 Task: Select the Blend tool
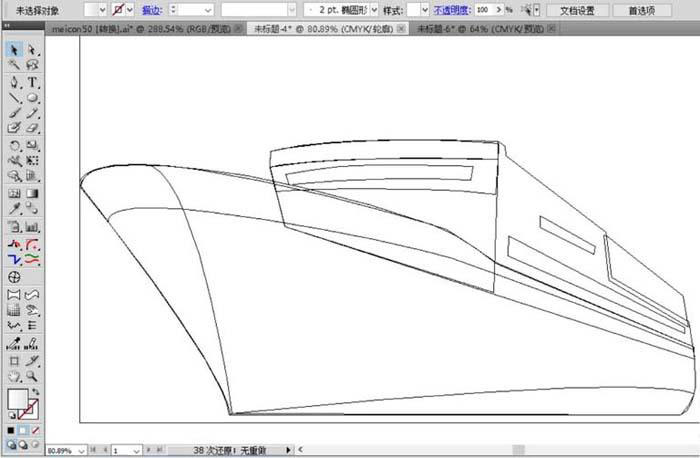[x=32, y=208]
